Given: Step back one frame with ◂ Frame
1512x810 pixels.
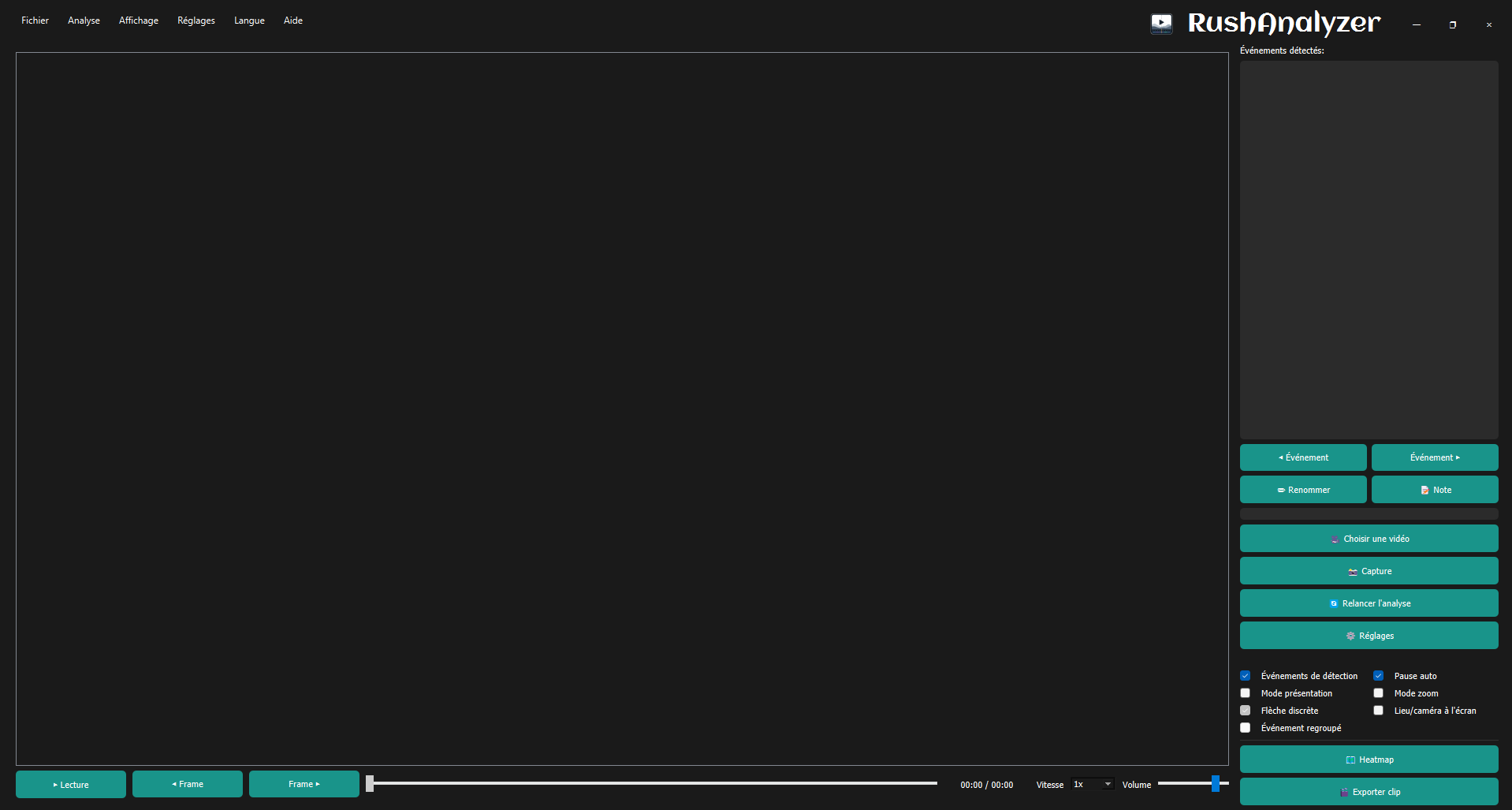Looking at the screenshot, I should 188,784.
